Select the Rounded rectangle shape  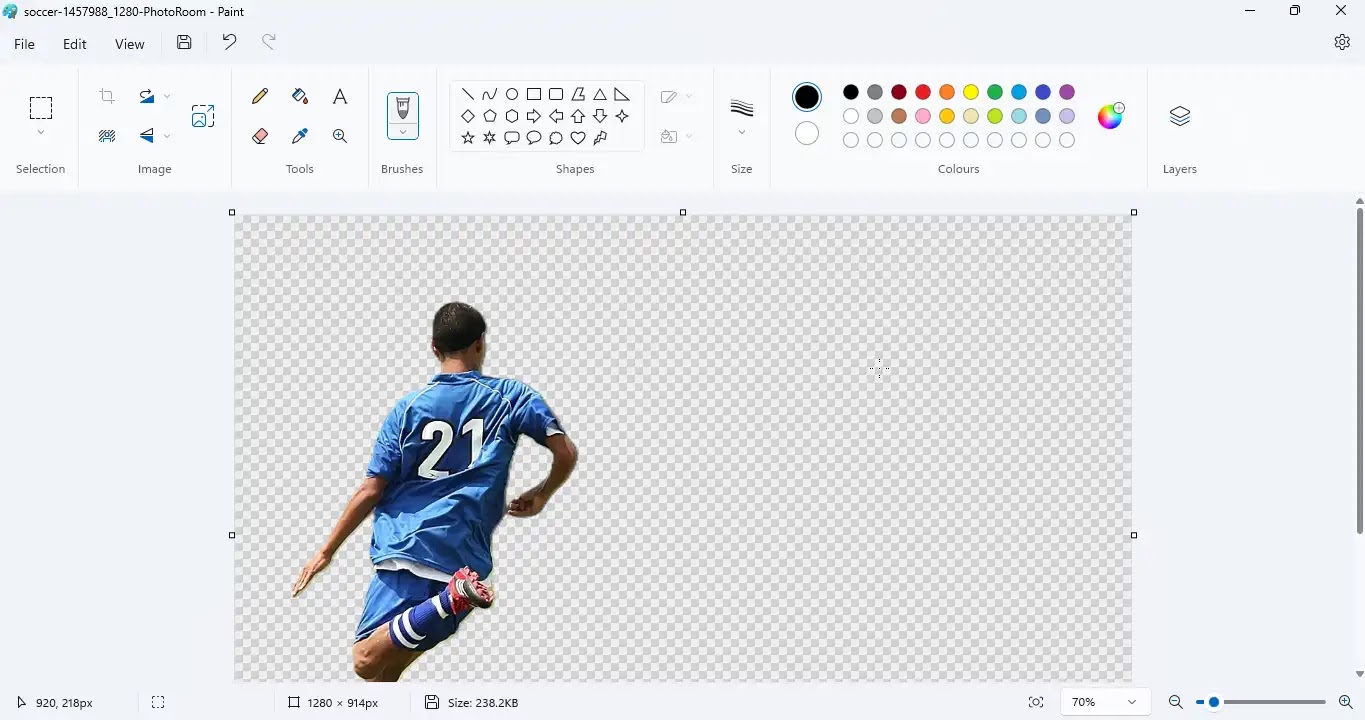(556, 94)
